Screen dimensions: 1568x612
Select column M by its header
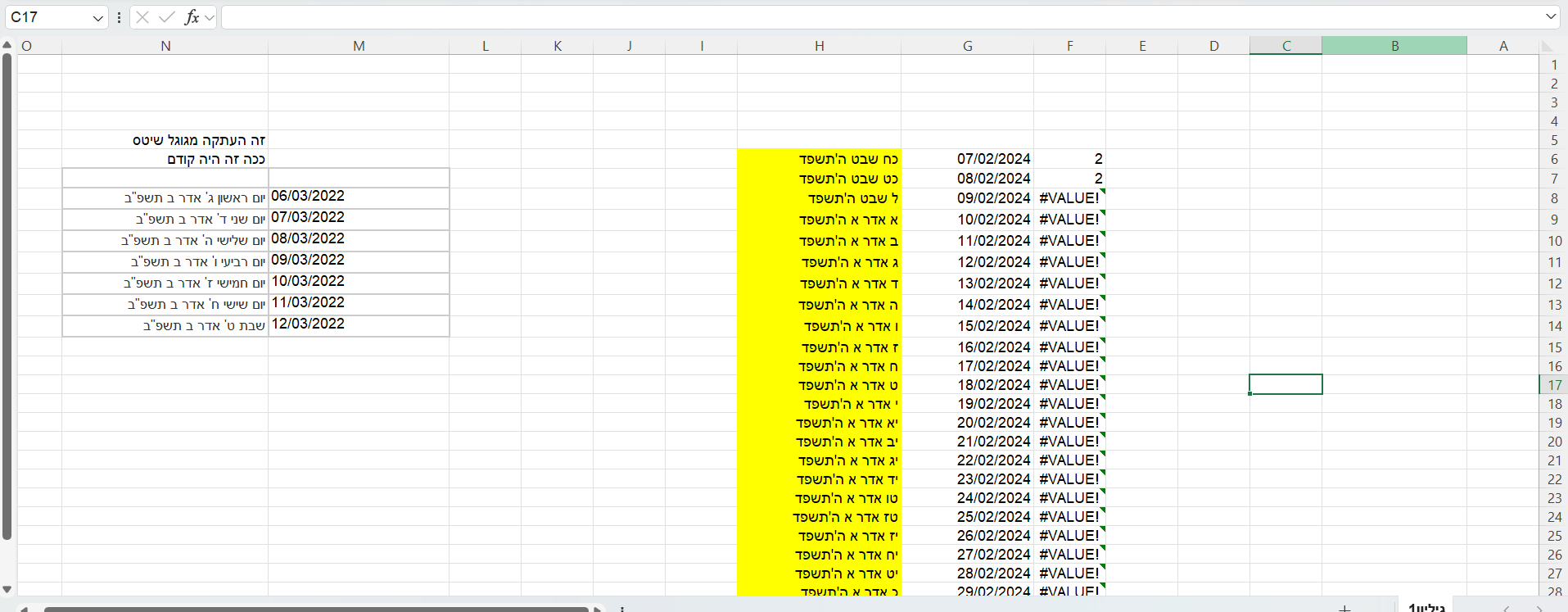359,46
